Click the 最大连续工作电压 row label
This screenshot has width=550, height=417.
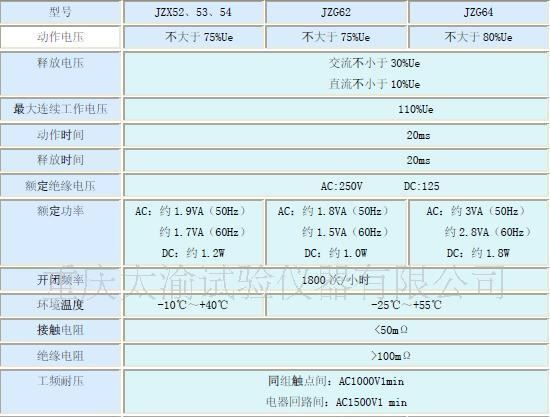60,109
